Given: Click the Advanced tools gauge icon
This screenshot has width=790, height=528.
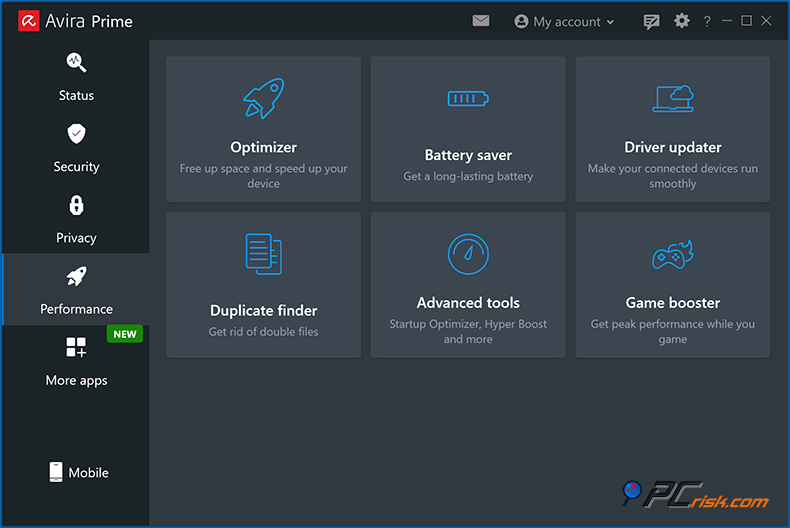Looking at the screenshot, I should point(468,254).
